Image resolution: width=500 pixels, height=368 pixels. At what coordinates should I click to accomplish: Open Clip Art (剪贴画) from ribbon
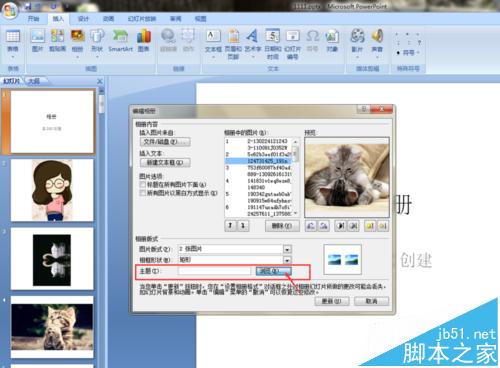(x=57, y=41)
